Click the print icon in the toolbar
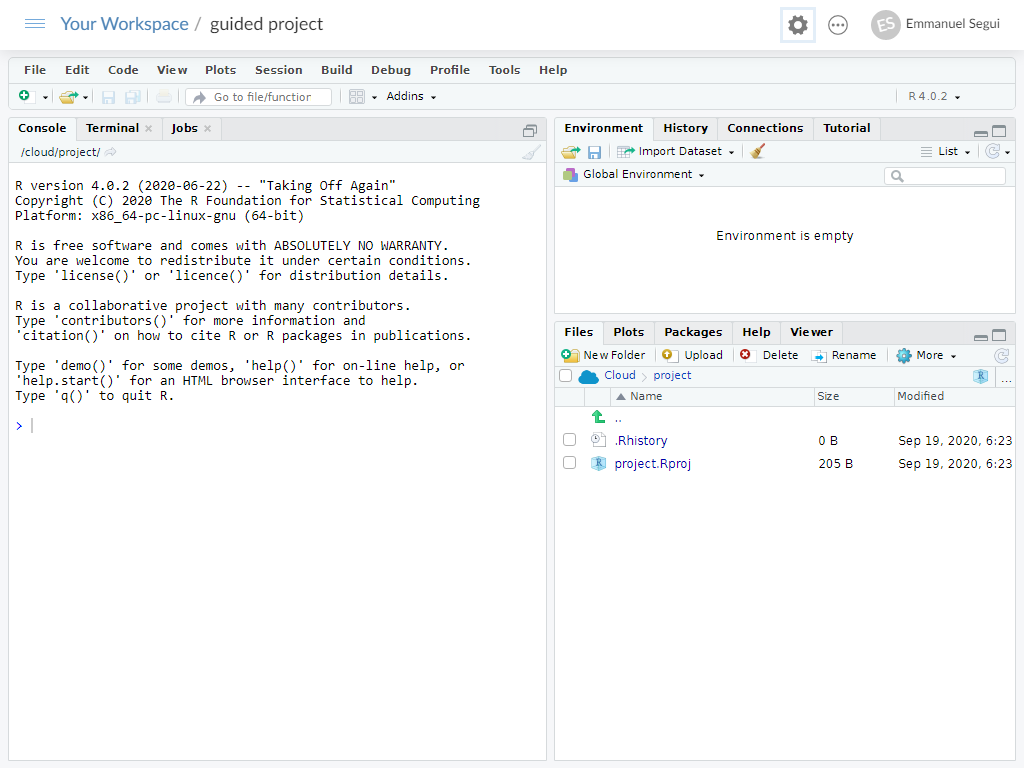1024x768 pixels. 163,96
